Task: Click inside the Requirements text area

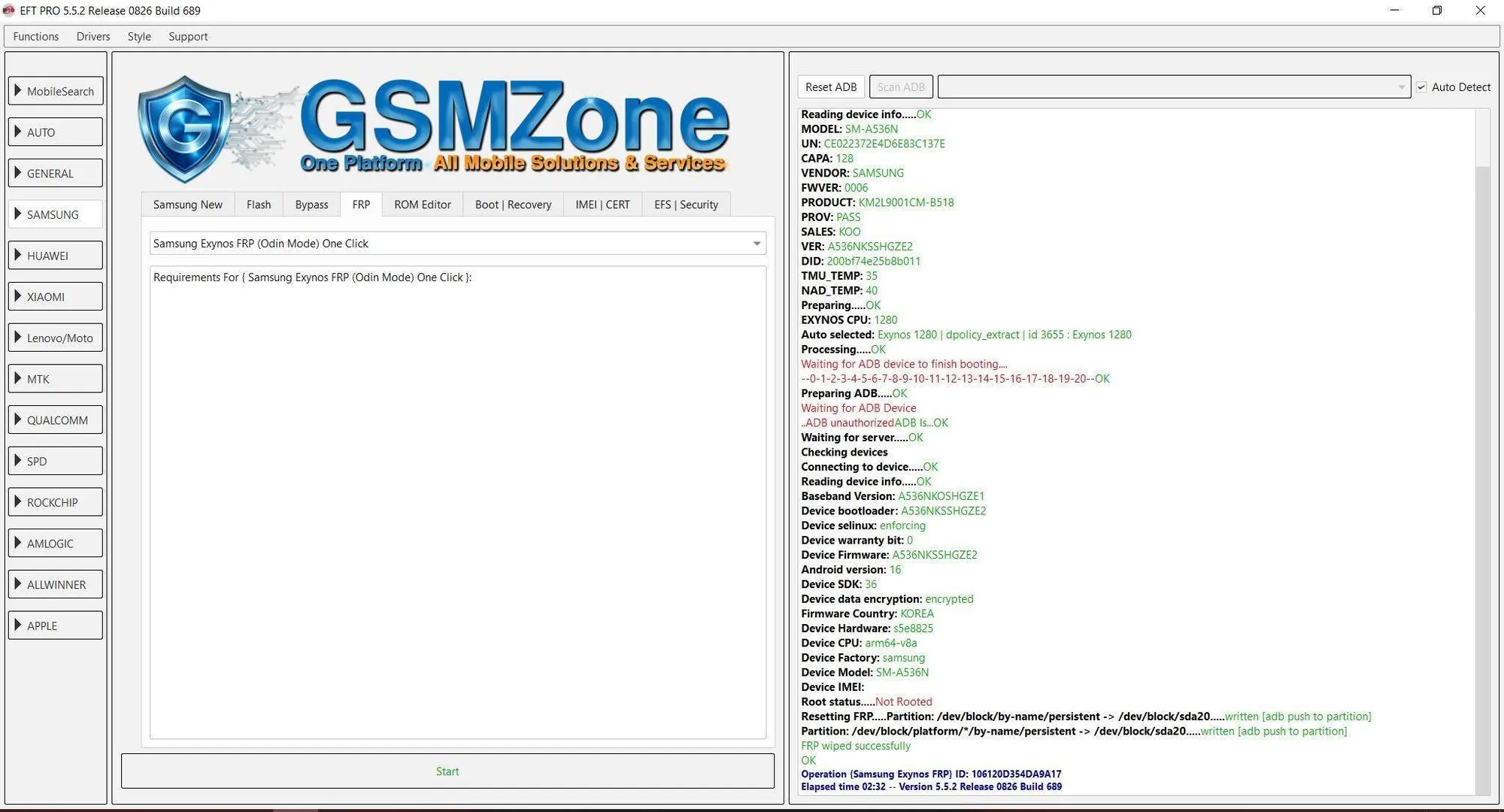Action: [458, 502]
